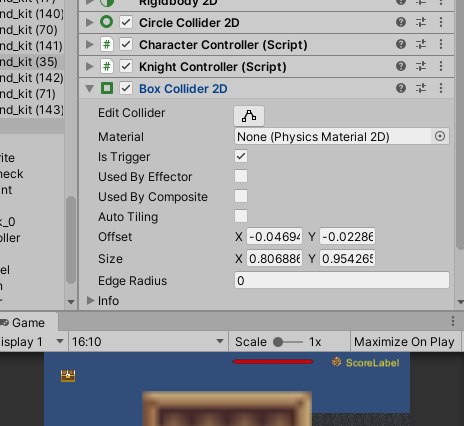Open help for Box Collider 2D
The image size is (464, 426).
(401, 88)
